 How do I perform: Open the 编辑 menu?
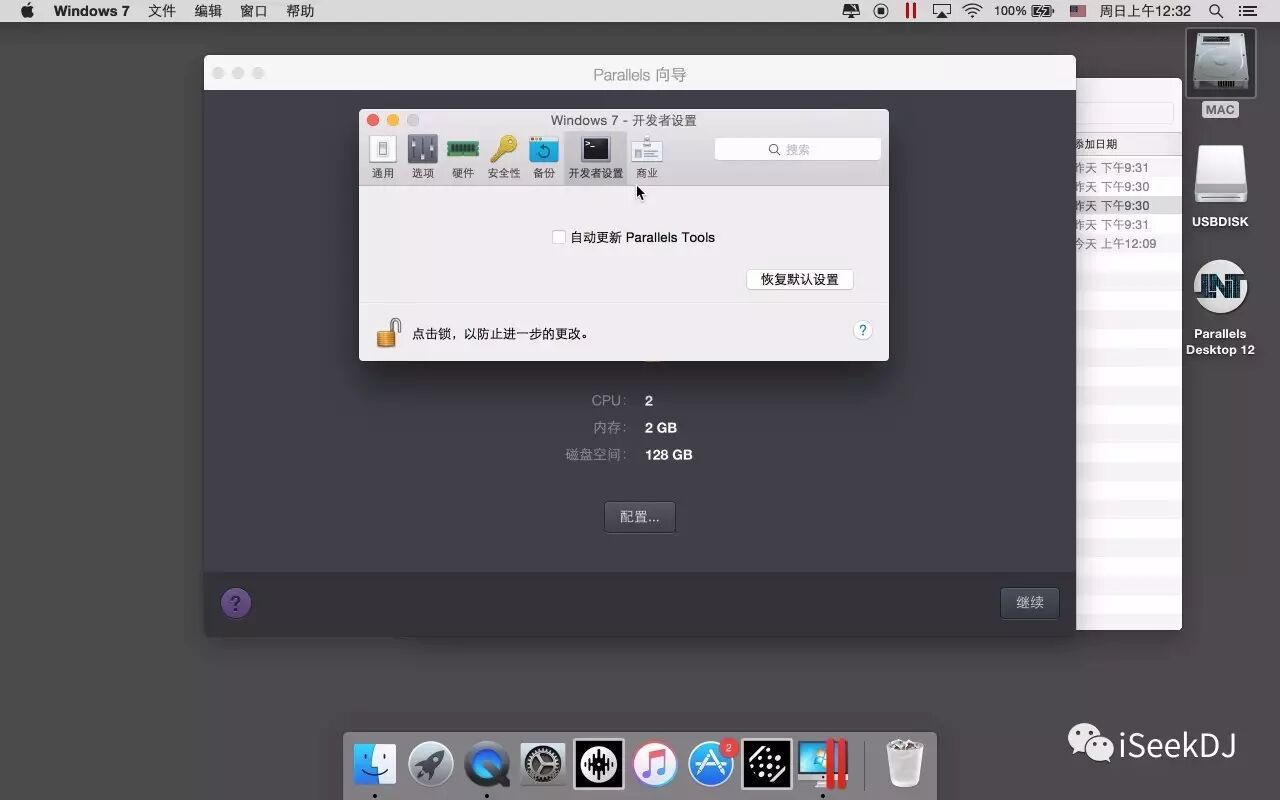pyautogui.click(x=208, y=11)
